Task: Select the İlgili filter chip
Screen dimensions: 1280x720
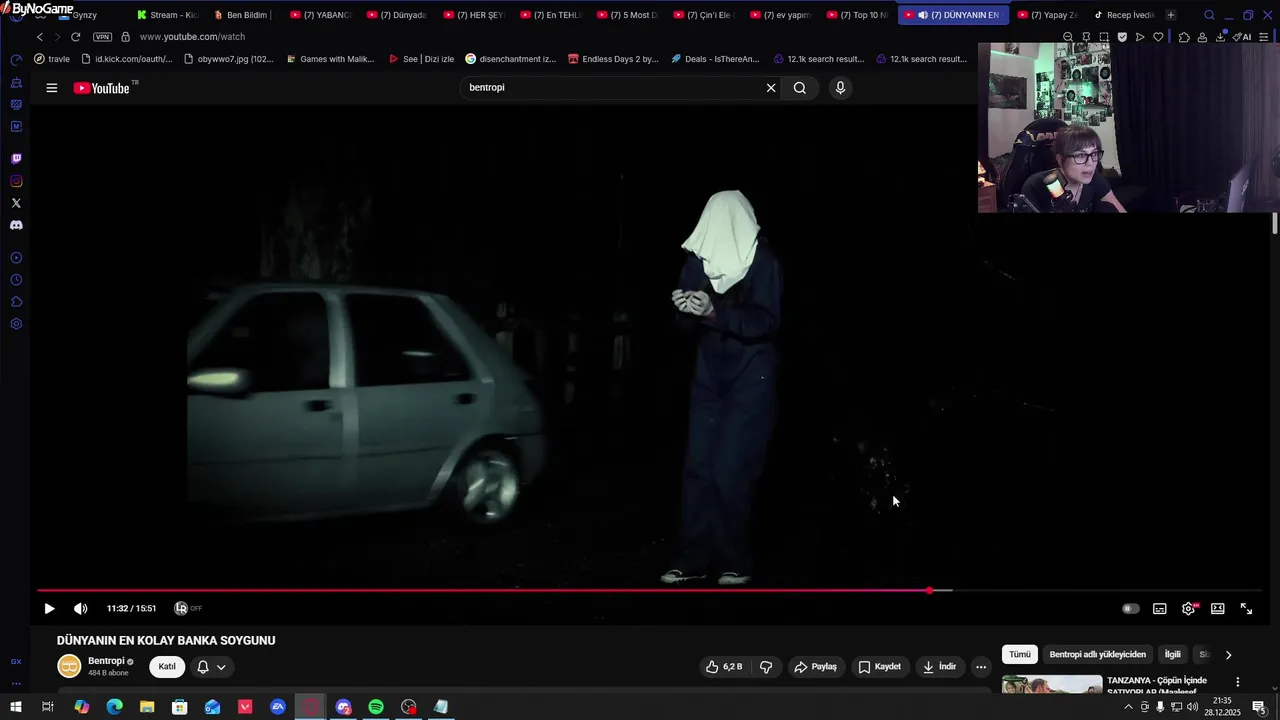Action: (x=1172, y=655)
